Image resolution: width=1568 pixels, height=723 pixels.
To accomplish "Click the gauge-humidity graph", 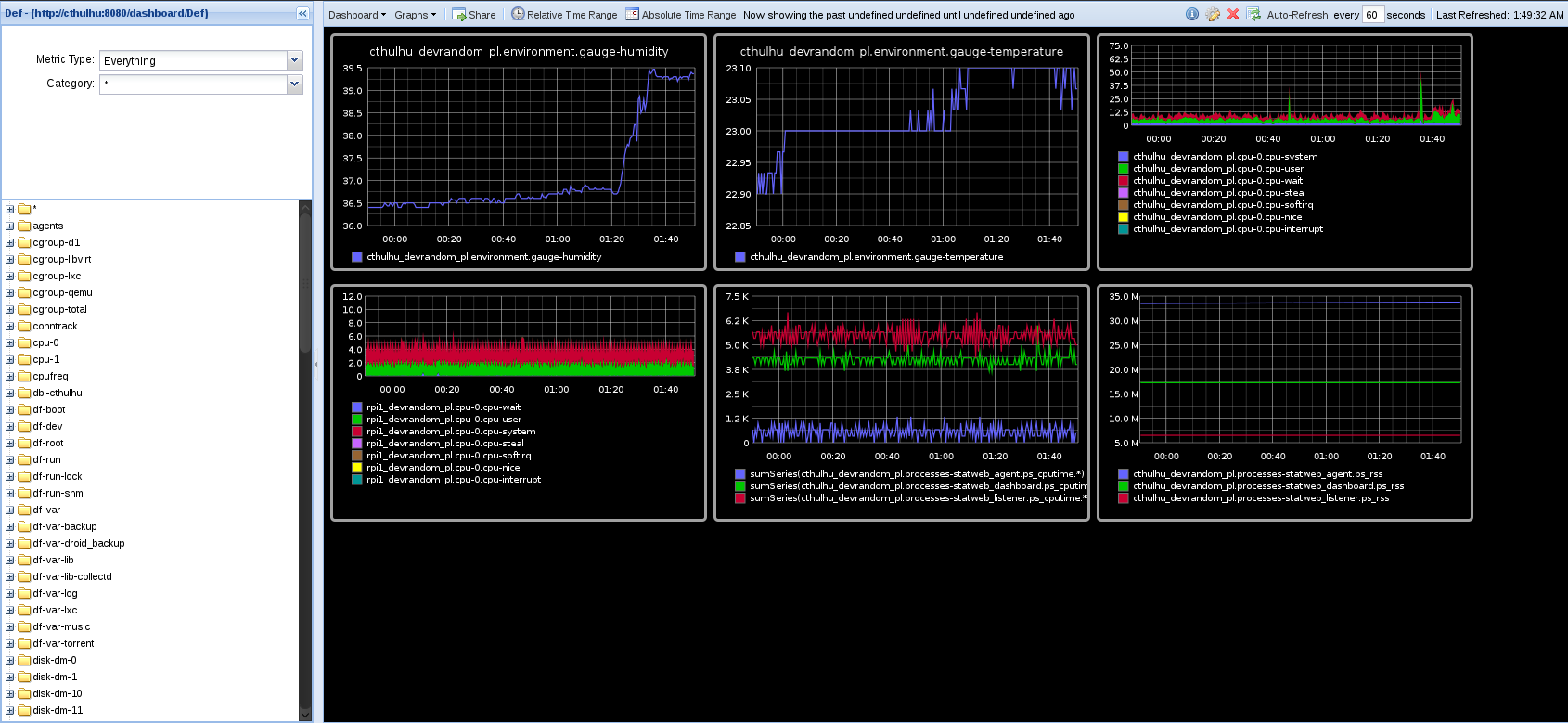I will [x=519, y=152].
